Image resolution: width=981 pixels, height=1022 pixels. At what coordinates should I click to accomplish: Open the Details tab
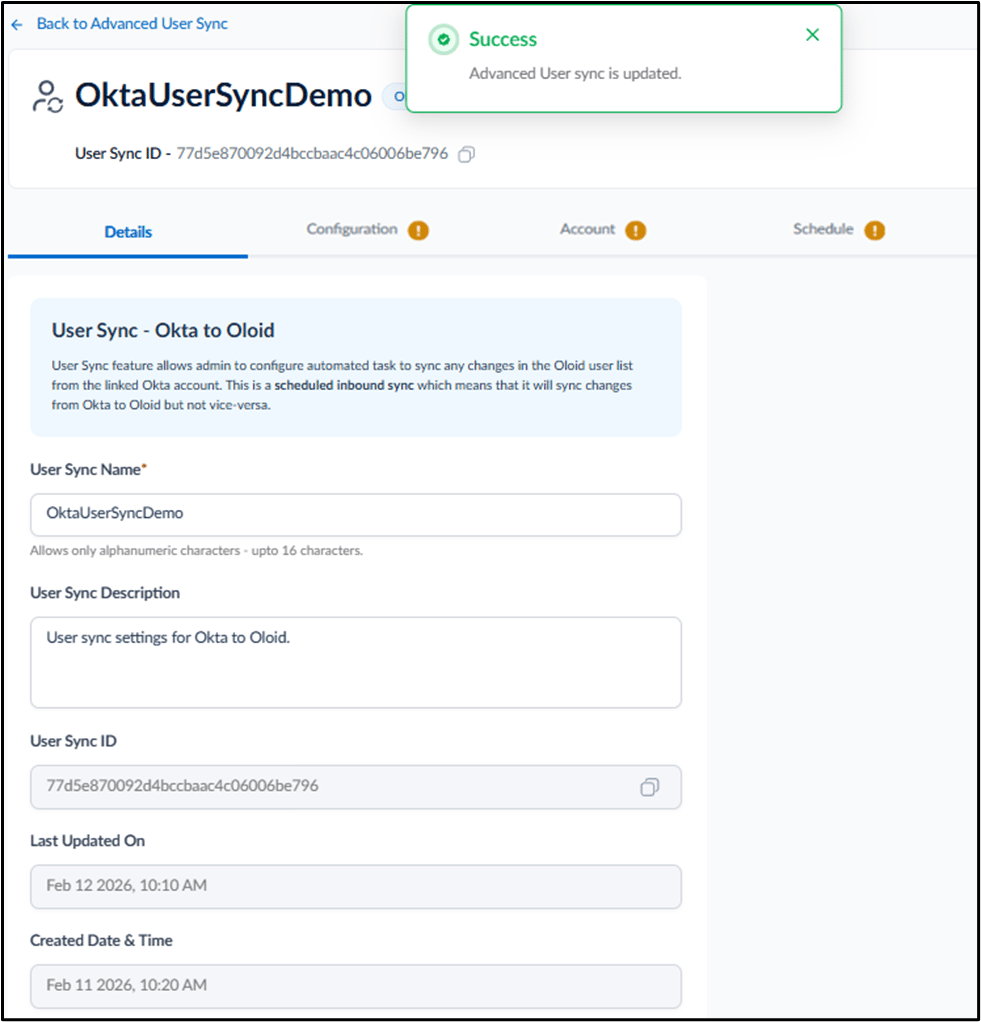click(x=128, y=232)
